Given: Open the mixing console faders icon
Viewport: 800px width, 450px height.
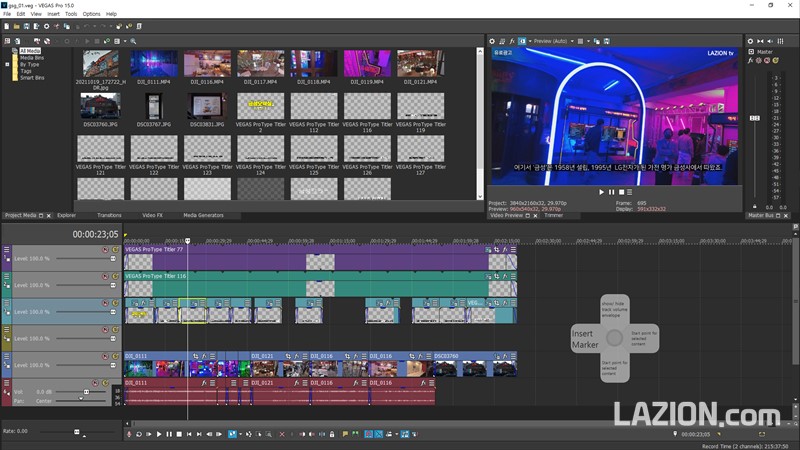Looking at the screenshot, I should (780, 41).
